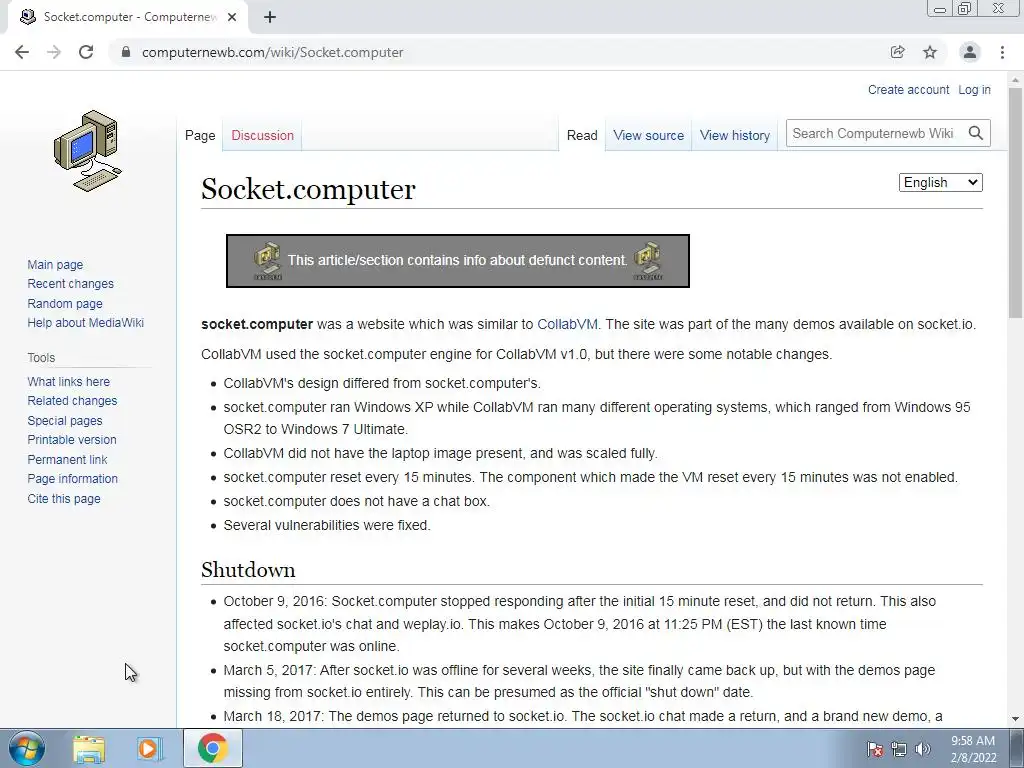The height and width of the screenshot is (768, 1024).
Task: Open Random page link
Action: [x=65, y=304]
